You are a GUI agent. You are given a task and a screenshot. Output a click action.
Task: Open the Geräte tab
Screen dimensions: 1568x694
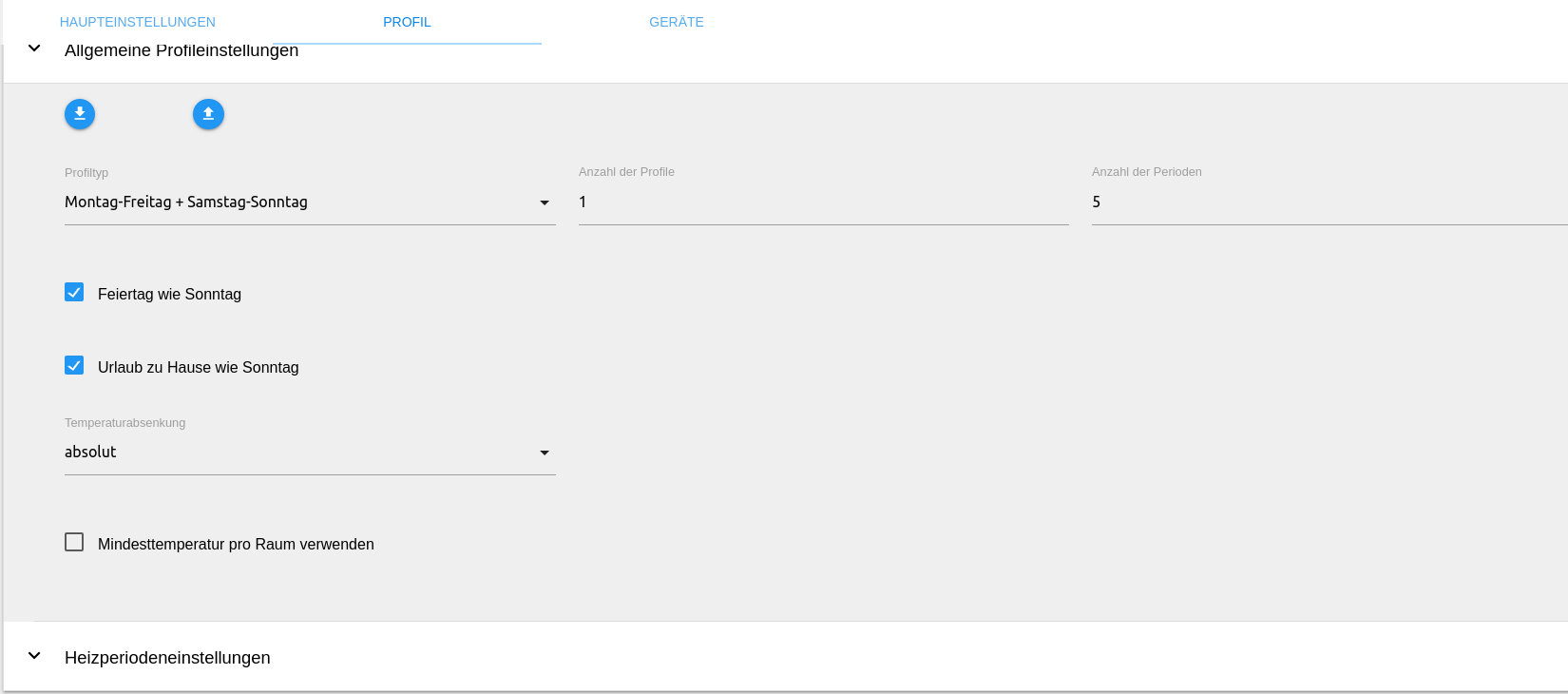point(677,22)
